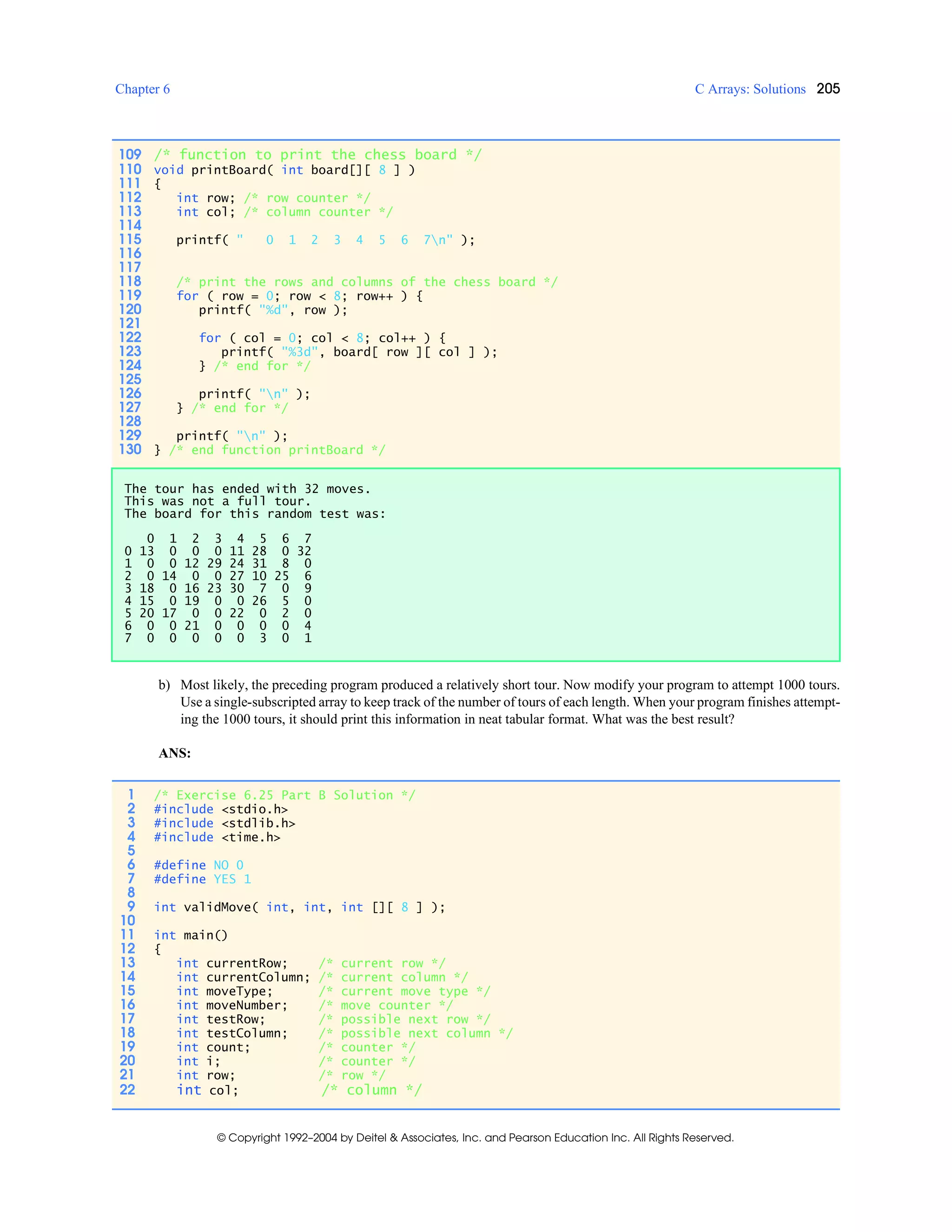Click the Deitel copyright footer
The width and height of the screenshot is (952, 1232).
pyautogui.click(x=476, y=1138)
